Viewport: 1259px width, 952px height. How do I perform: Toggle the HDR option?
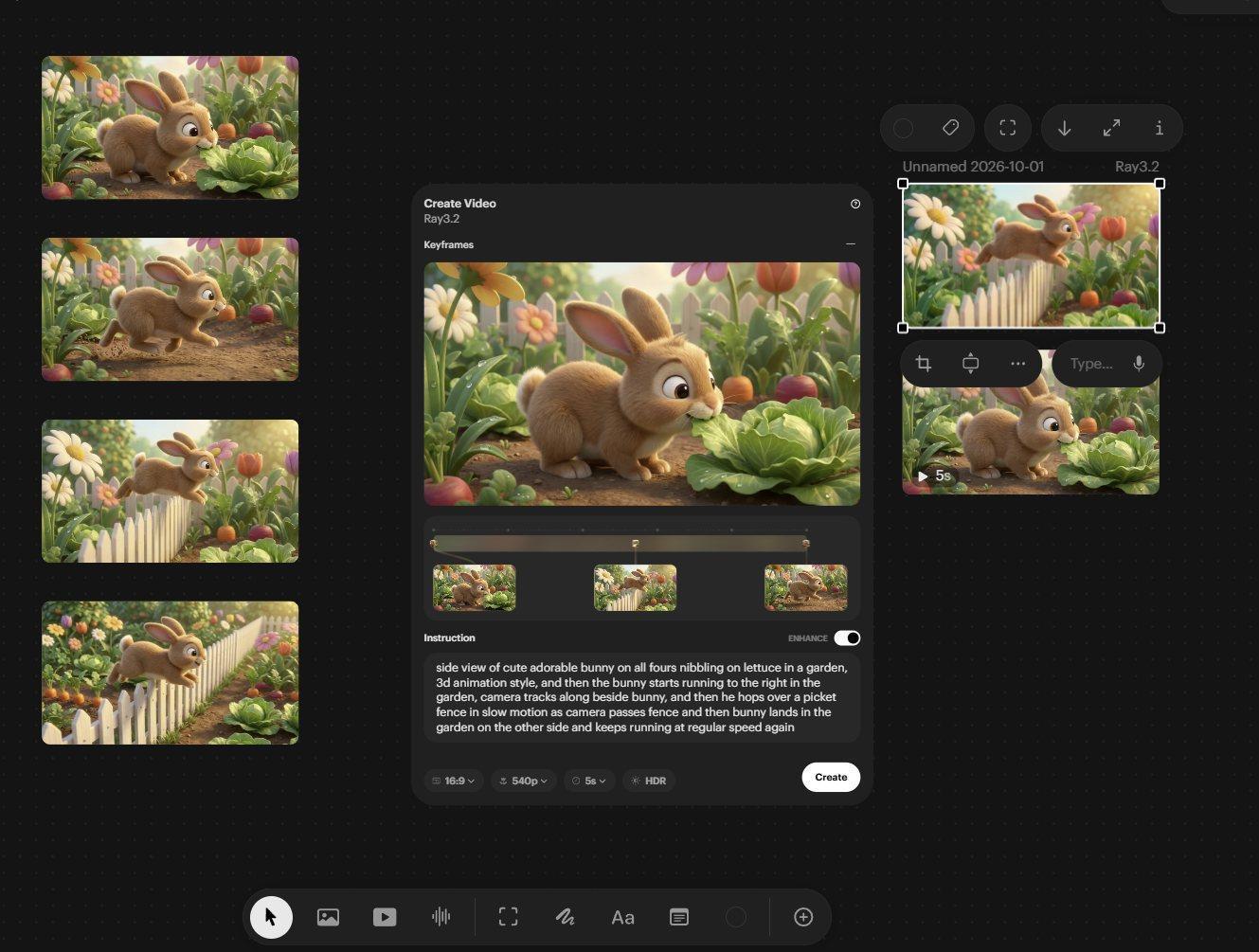(649, 781)
